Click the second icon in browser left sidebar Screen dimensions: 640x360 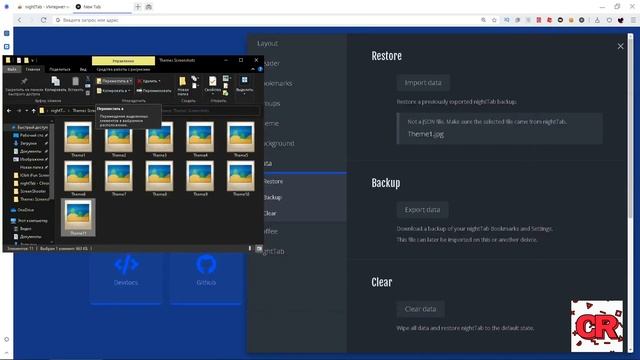tap(7, 47)
